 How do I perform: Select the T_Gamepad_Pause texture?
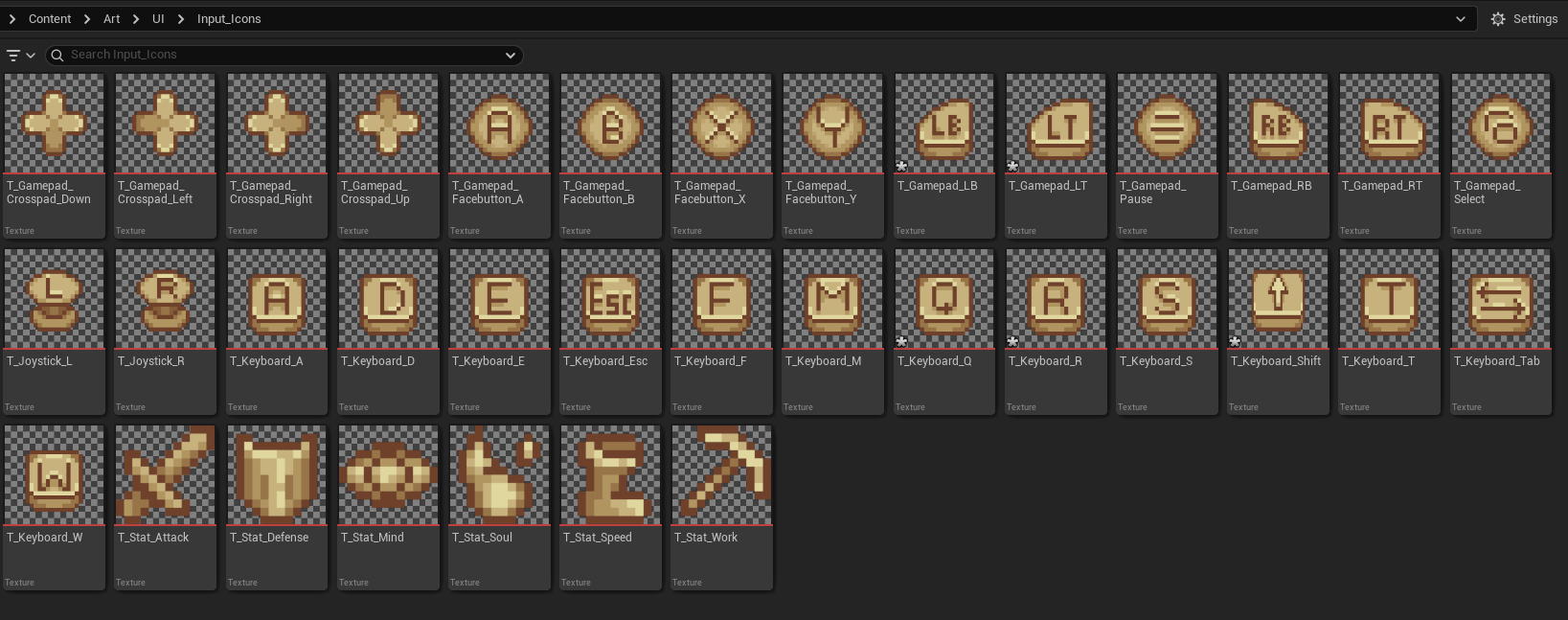pos(1167,125)
